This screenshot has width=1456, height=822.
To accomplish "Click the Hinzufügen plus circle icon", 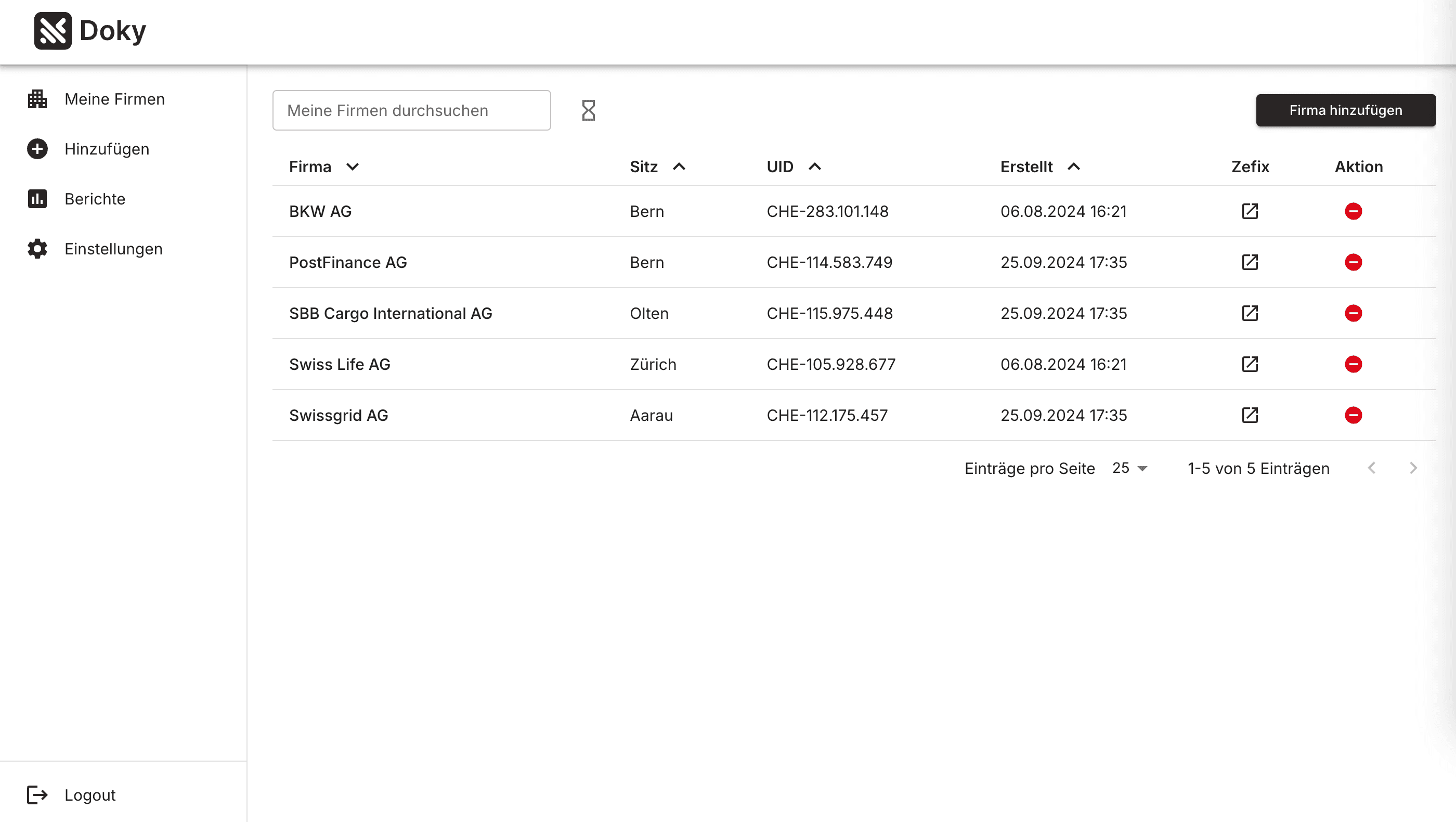I will coord(37,149).
